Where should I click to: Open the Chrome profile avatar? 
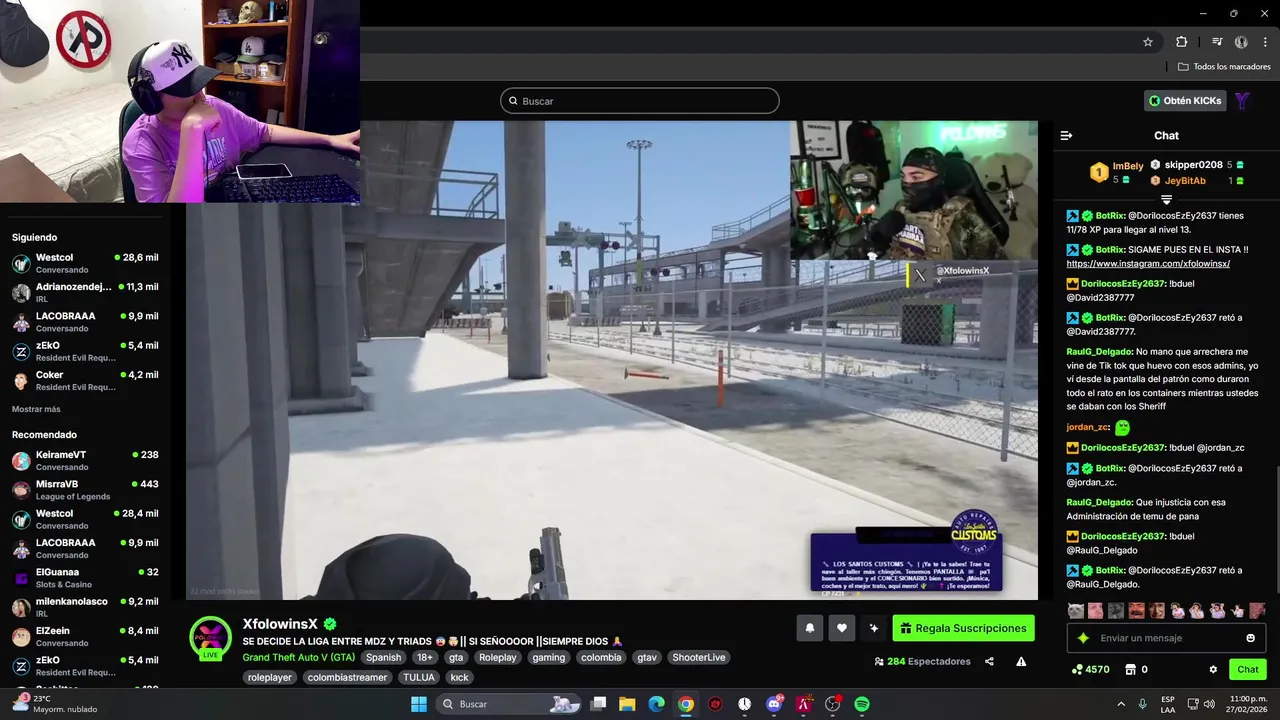point(1241,42)
